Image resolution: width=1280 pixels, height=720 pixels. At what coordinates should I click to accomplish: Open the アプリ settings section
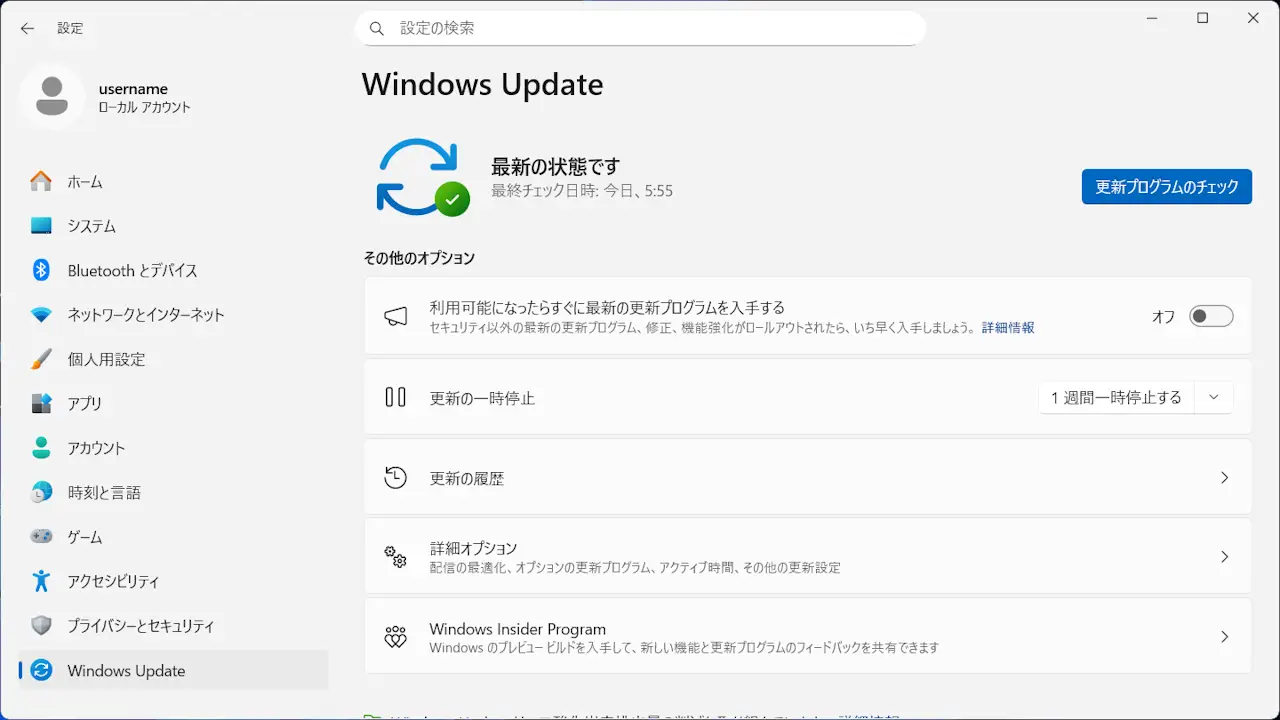pyautogui.click(x=85, y=404)
